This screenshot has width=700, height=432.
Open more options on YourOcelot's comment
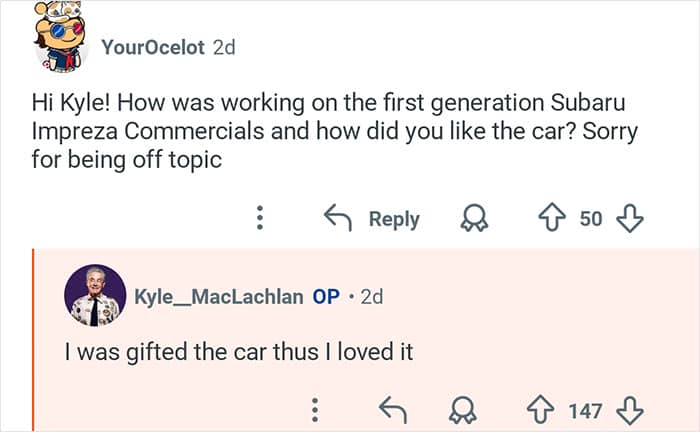point(260,218)
